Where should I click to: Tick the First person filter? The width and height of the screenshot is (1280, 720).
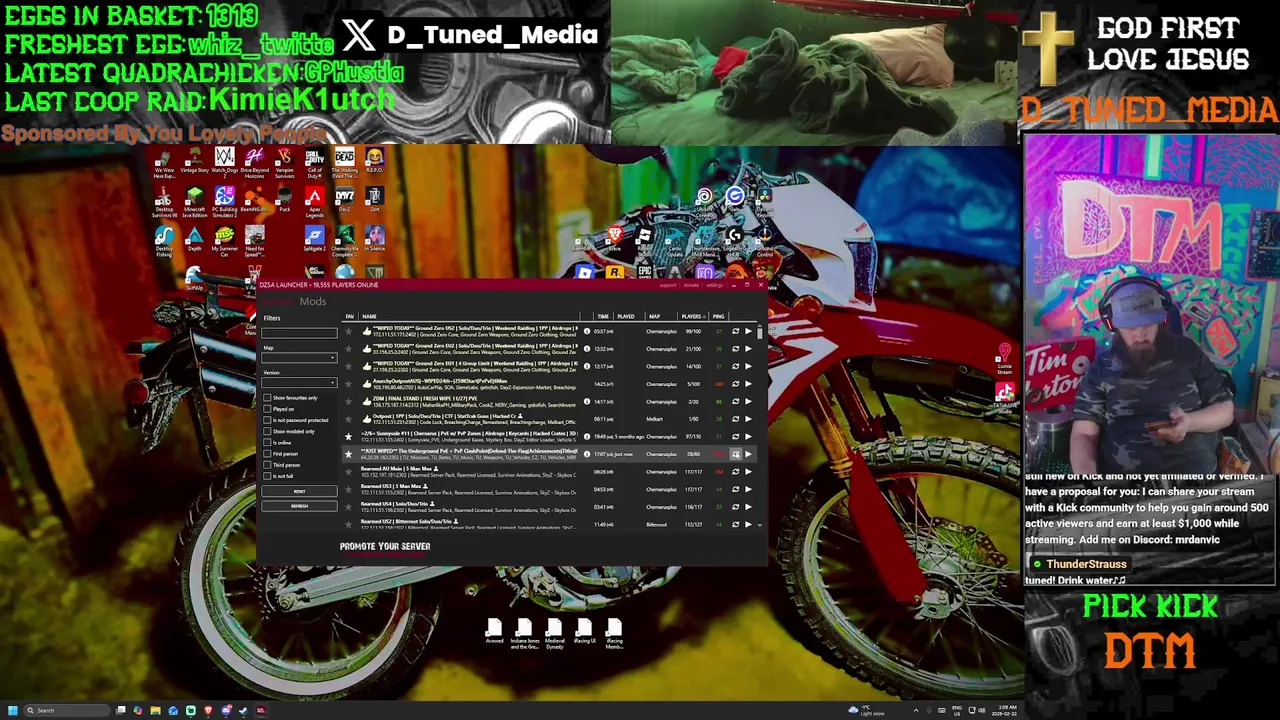pos(267,454)
